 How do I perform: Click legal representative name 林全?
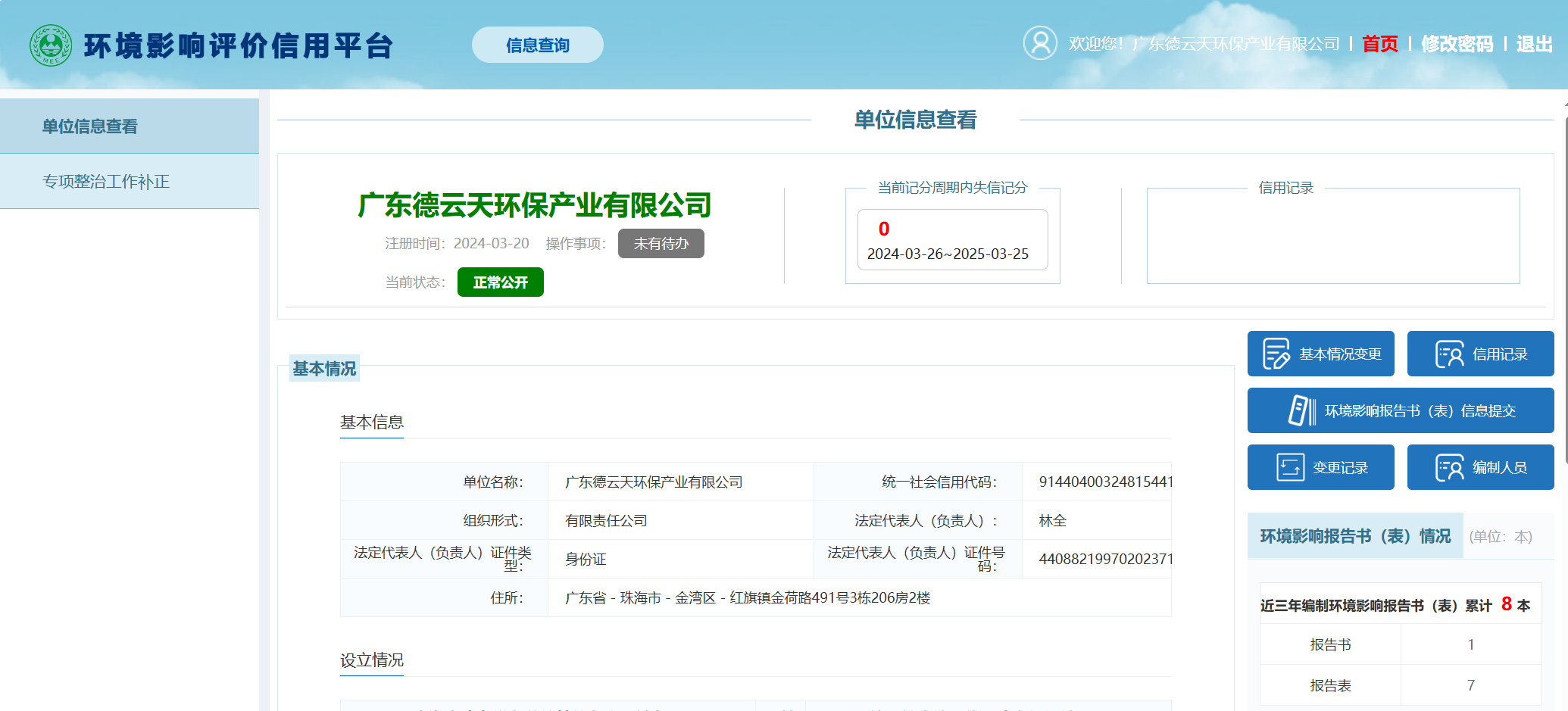1053,520
